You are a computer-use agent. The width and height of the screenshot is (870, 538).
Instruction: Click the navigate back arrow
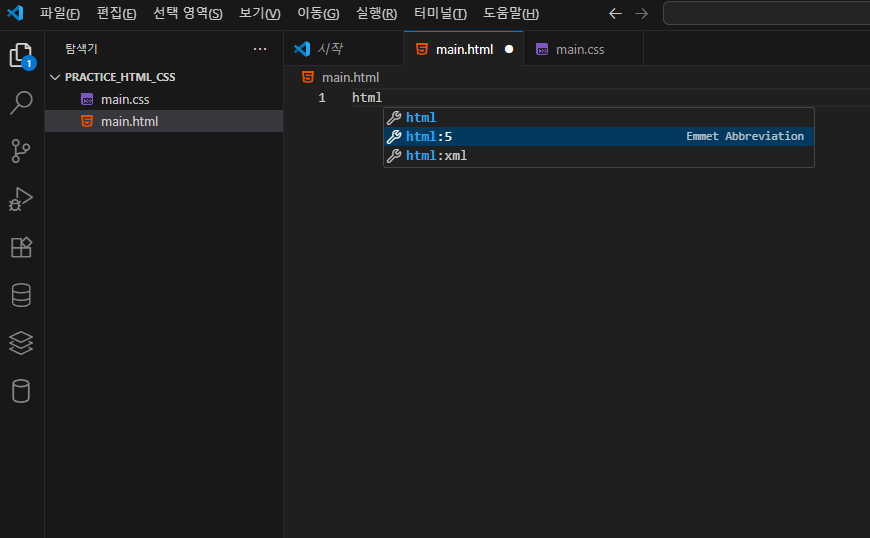coord(615,14)
